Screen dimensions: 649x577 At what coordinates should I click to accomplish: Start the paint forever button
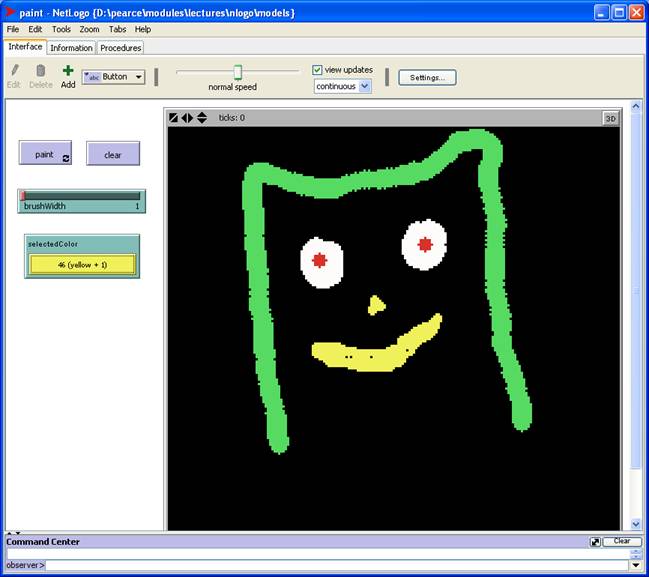pos(45,153)
